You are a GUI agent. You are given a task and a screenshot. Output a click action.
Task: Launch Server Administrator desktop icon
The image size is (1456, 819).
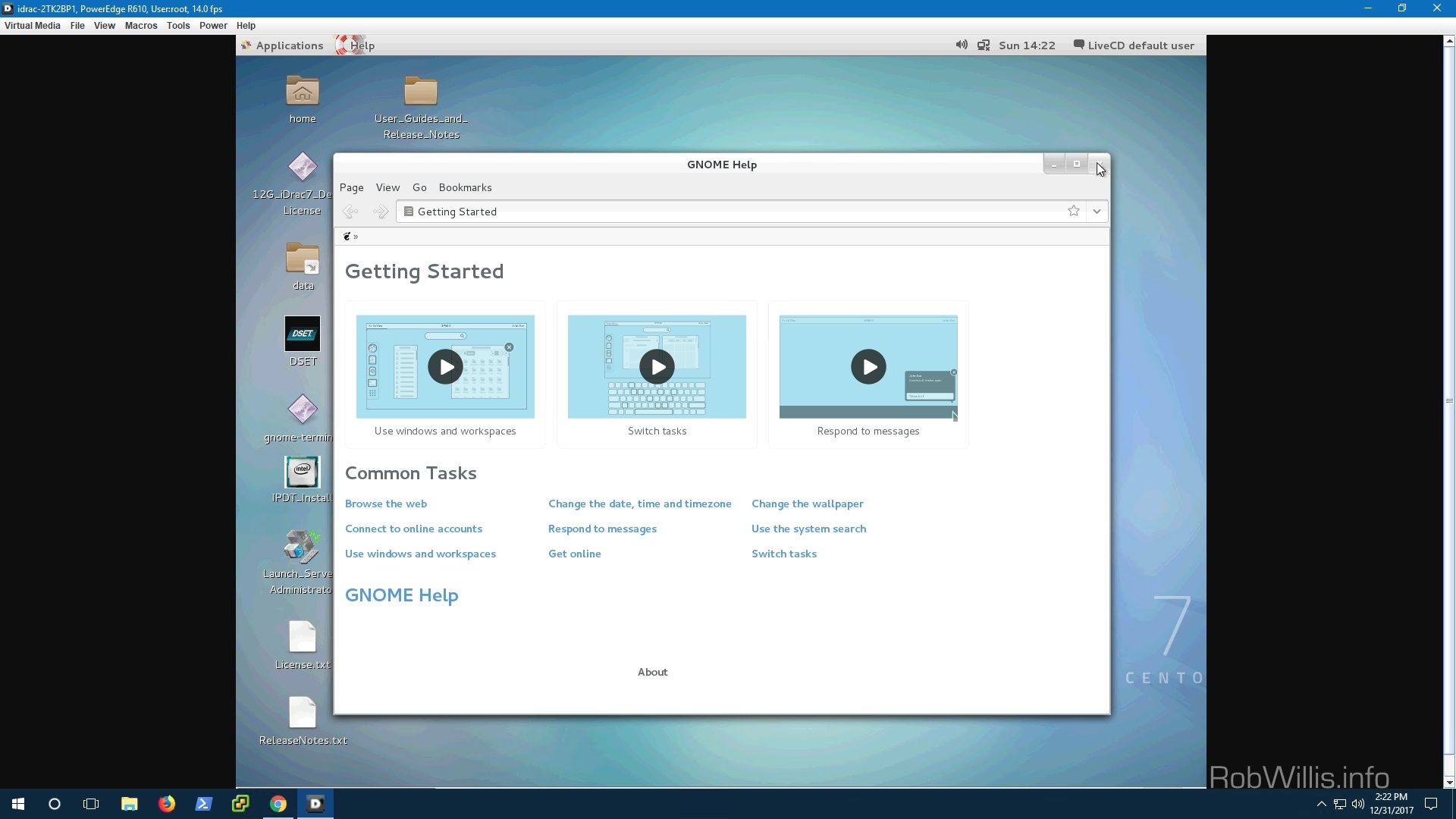(301, 547)
